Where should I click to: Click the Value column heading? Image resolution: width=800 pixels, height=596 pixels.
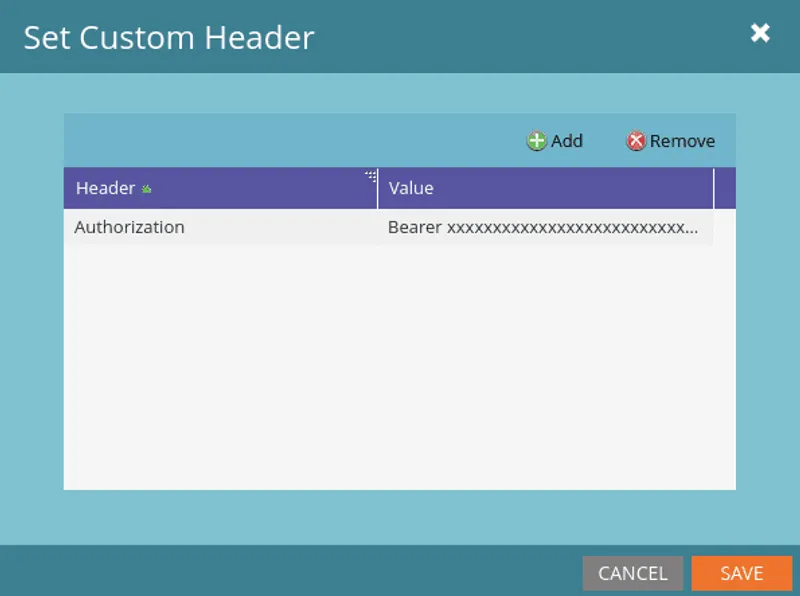click(x=410, y=188)
